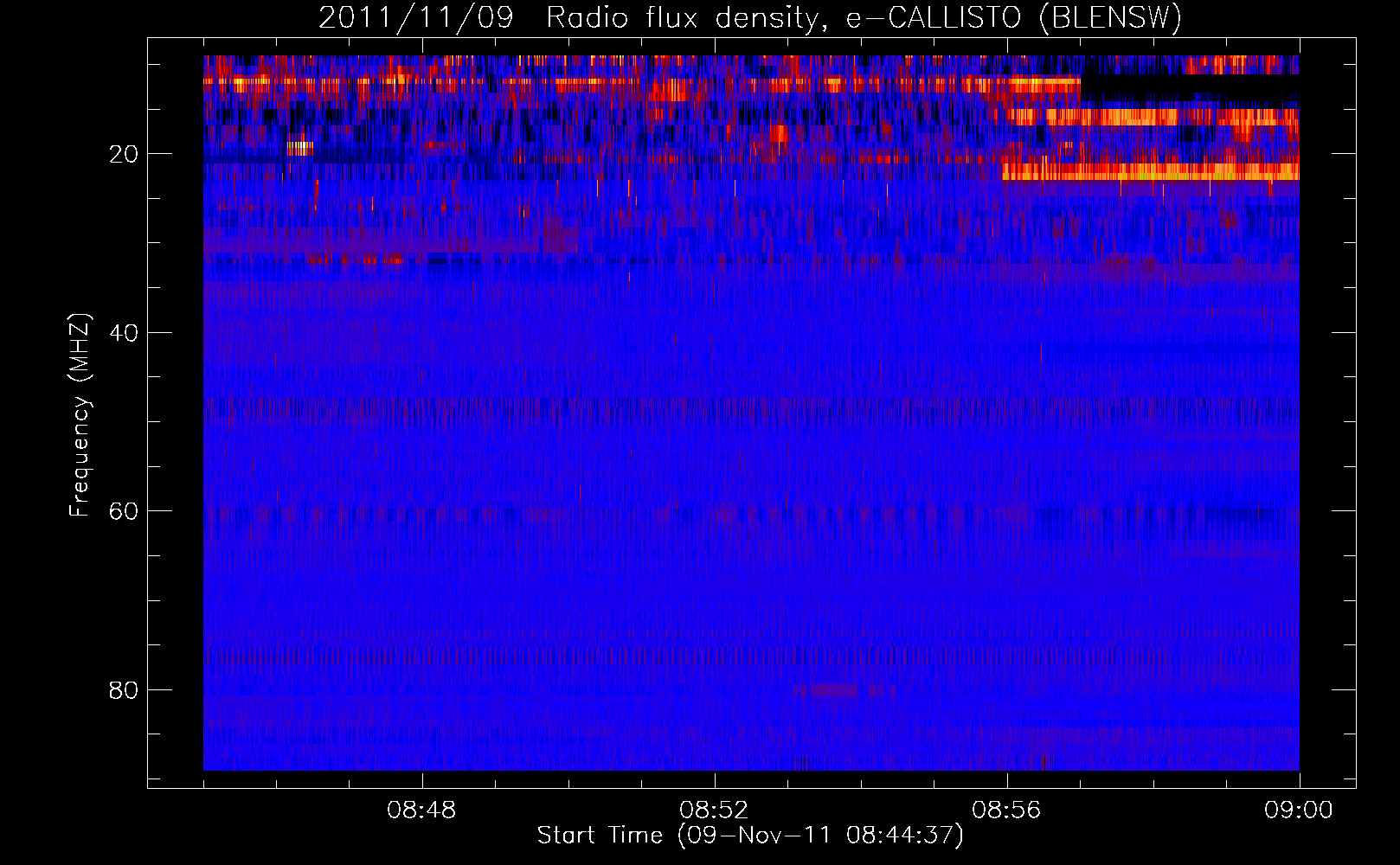
Task: Click the '20' frequency tick label
Action: pos(124,154)
